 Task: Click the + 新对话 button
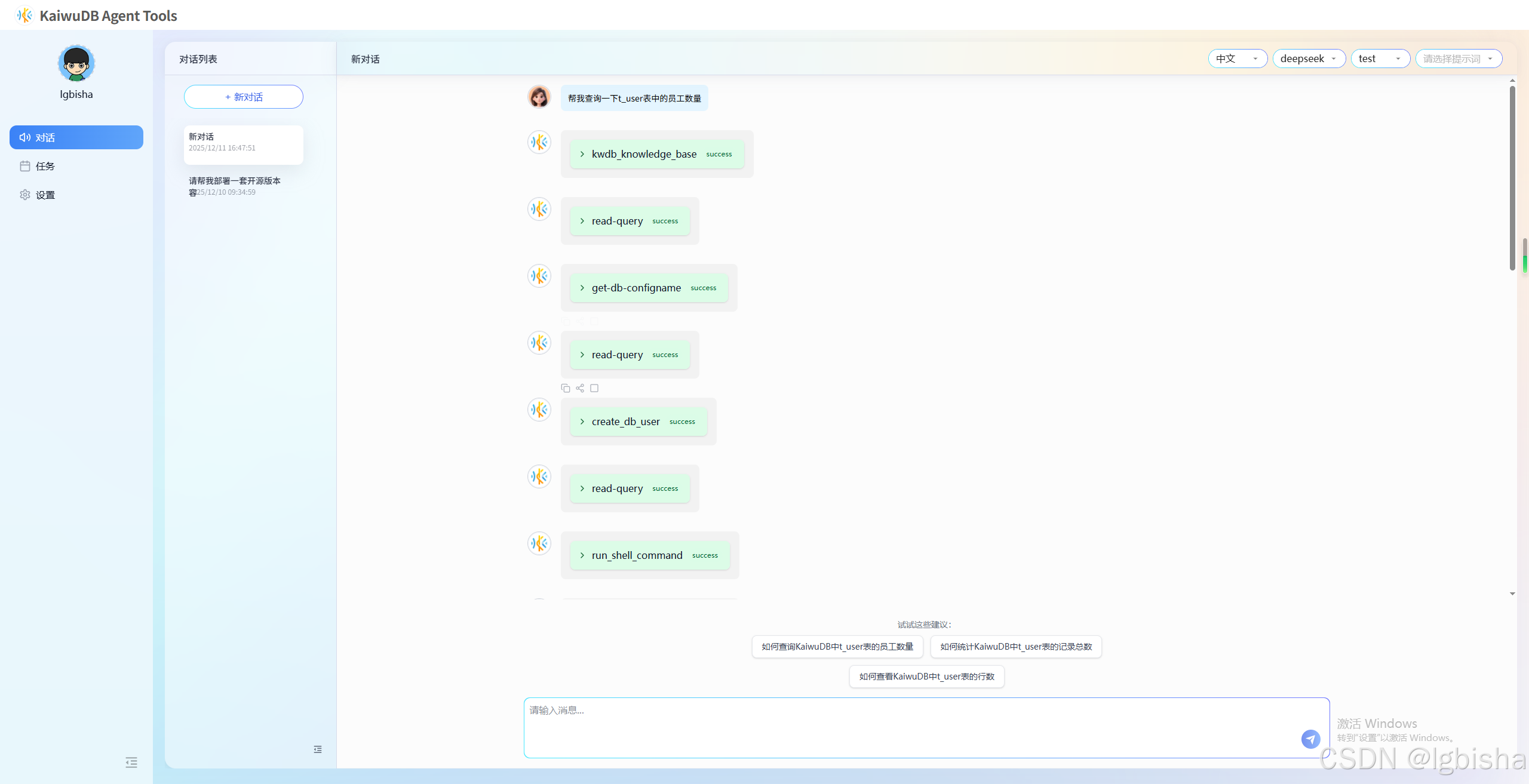(x=244, y=97)
